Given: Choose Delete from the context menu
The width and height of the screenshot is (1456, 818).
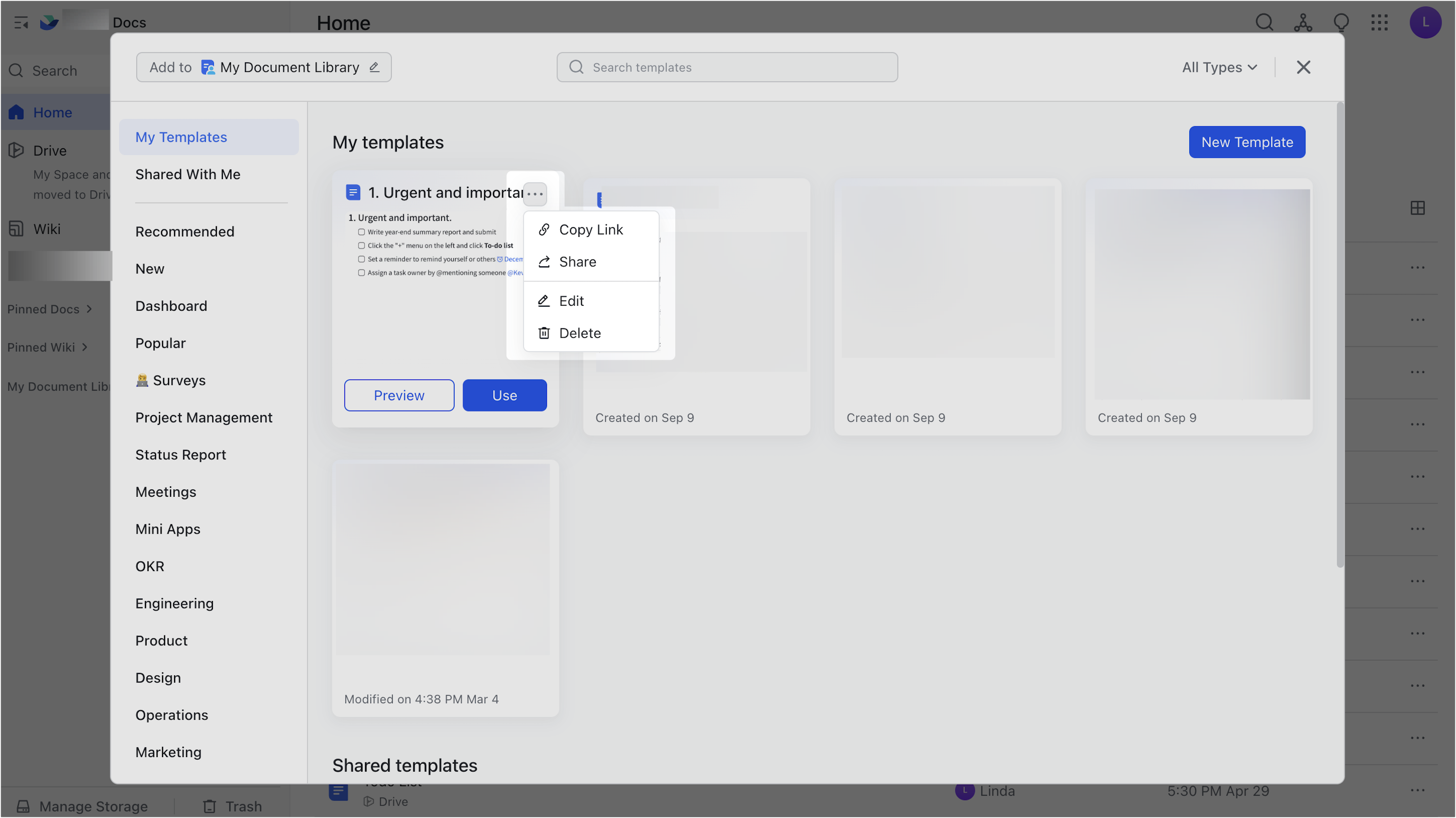Looking at the screenshot, I should pos(591,333).
